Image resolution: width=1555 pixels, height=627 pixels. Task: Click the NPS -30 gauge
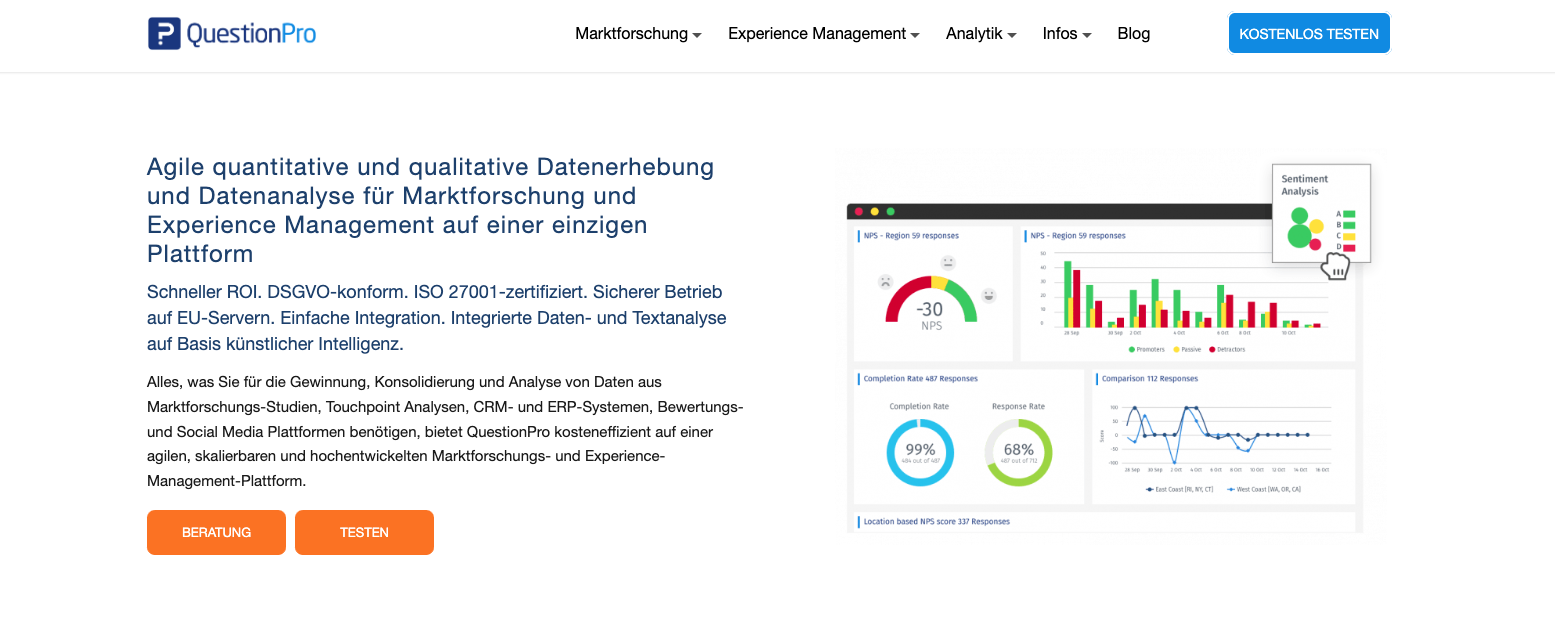point(931,300)
